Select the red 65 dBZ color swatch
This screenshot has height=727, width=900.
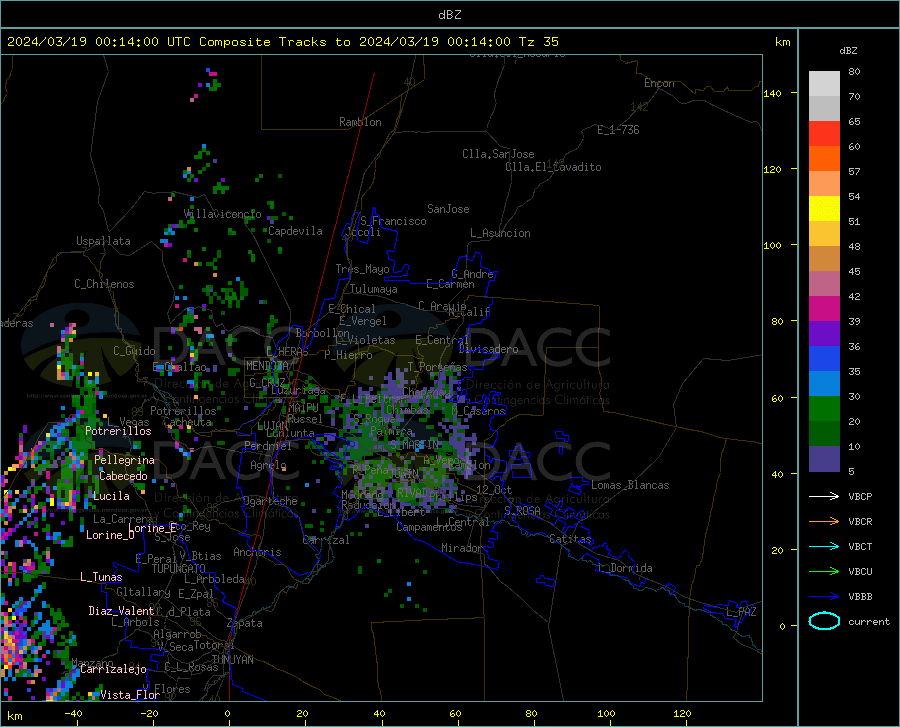(824, 134)
